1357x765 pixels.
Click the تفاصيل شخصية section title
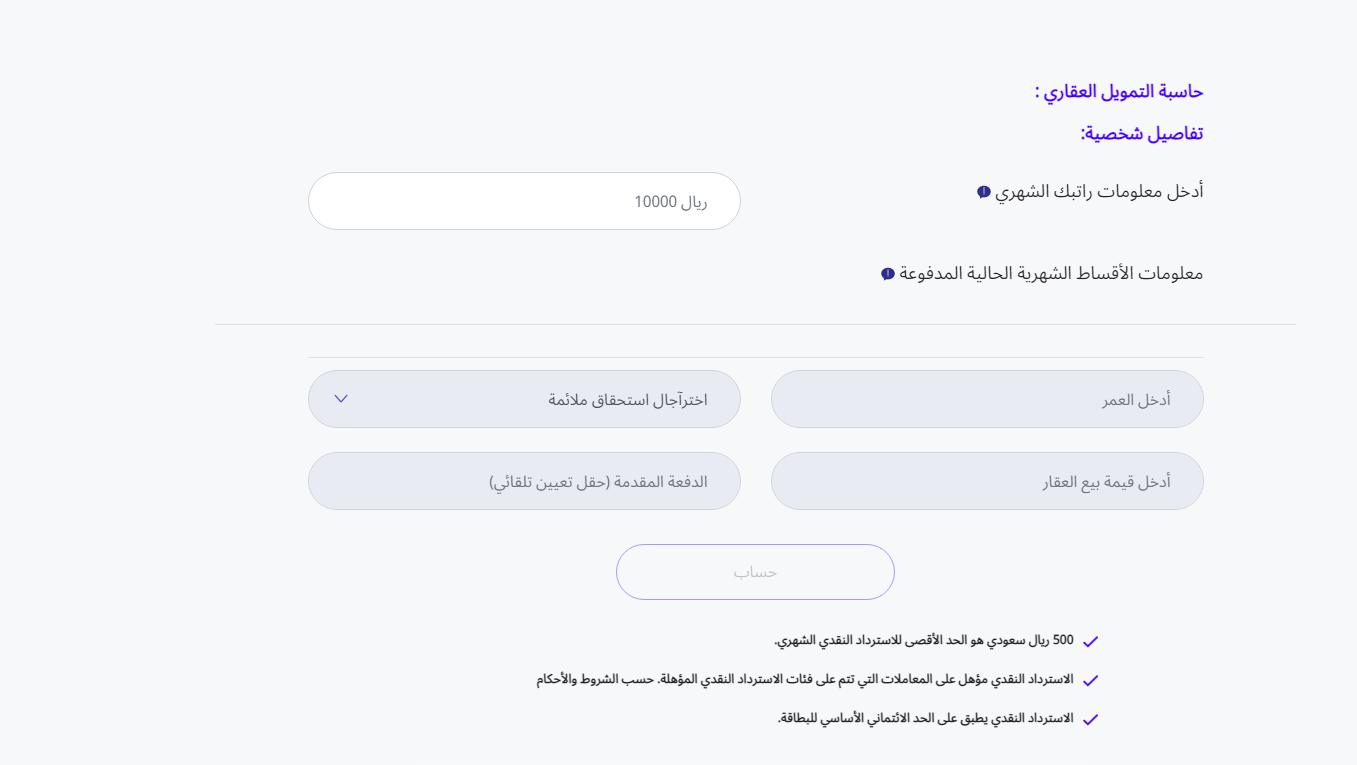pyautogui.click(x=1141, y=134)
